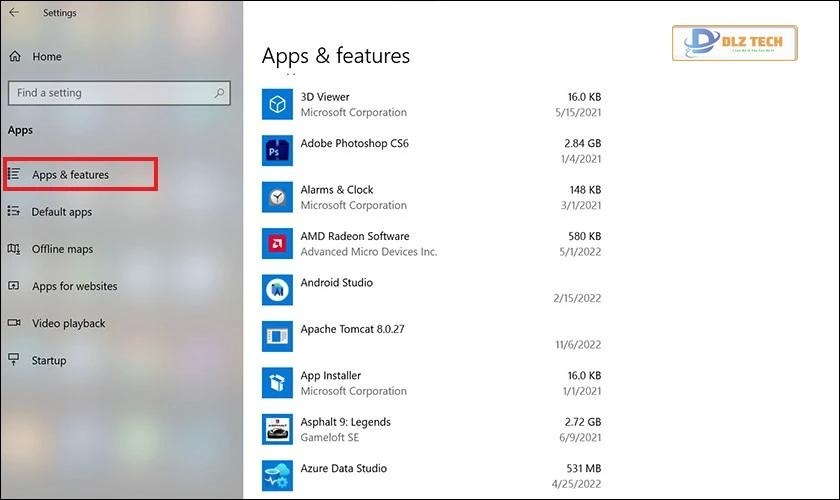Click the Alarms & Clock icon
This screenshot has width=840, height=500.
tap(277, 197)
